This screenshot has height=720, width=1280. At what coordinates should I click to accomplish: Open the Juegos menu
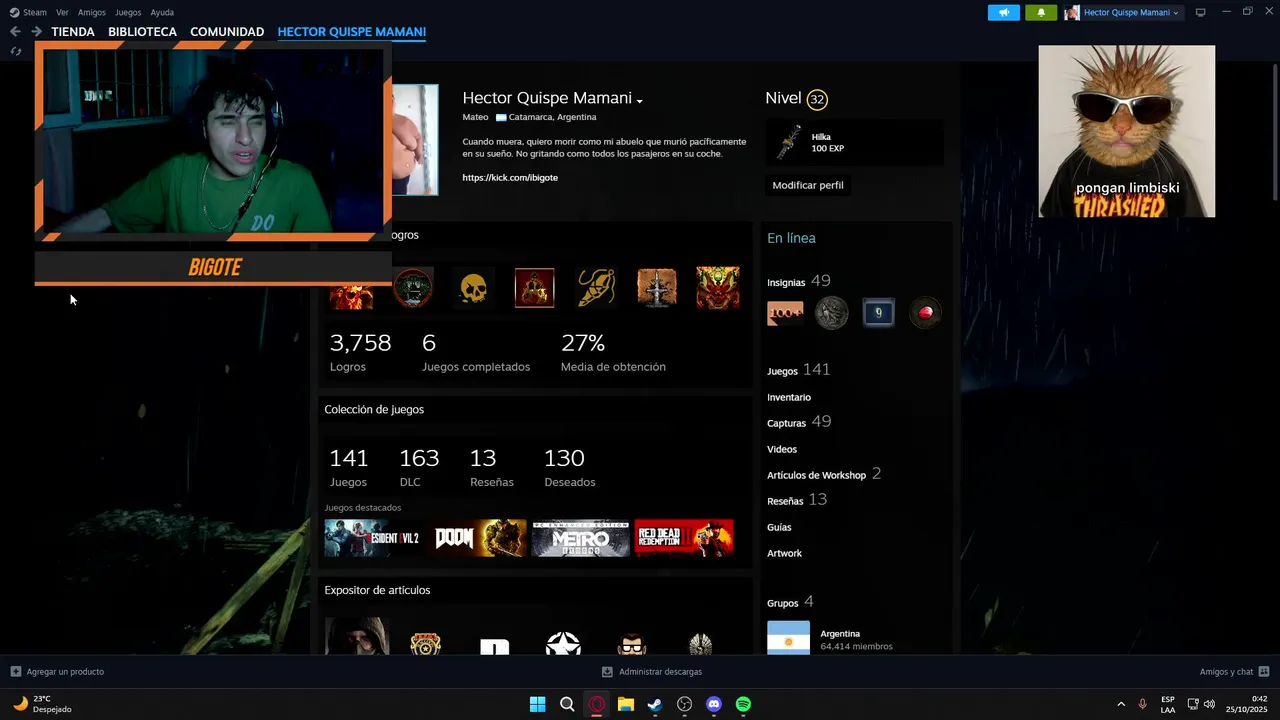(128, 12)
